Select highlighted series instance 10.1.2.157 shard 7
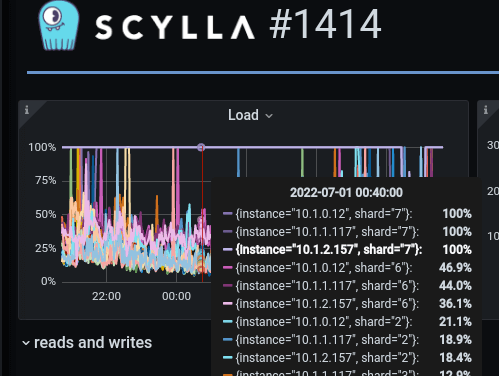The width and height of the screenshot is (499, 377). coord(329,250)
